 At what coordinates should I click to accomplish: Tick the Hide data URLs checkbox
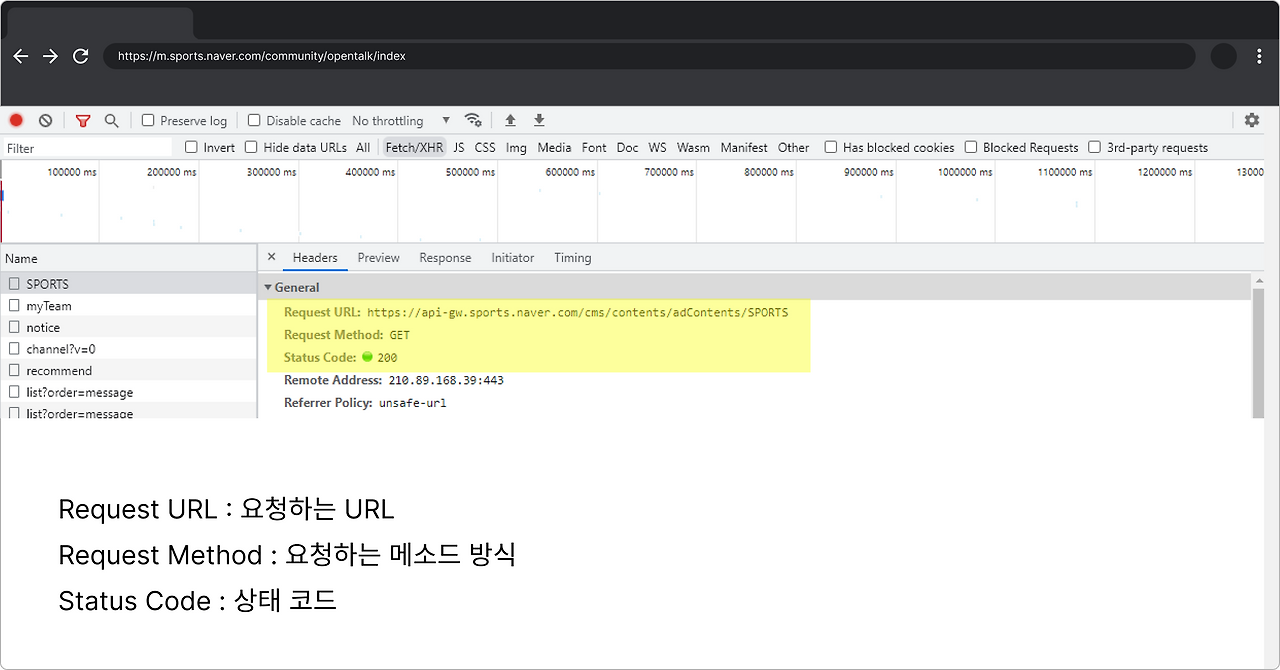(251, 147)
